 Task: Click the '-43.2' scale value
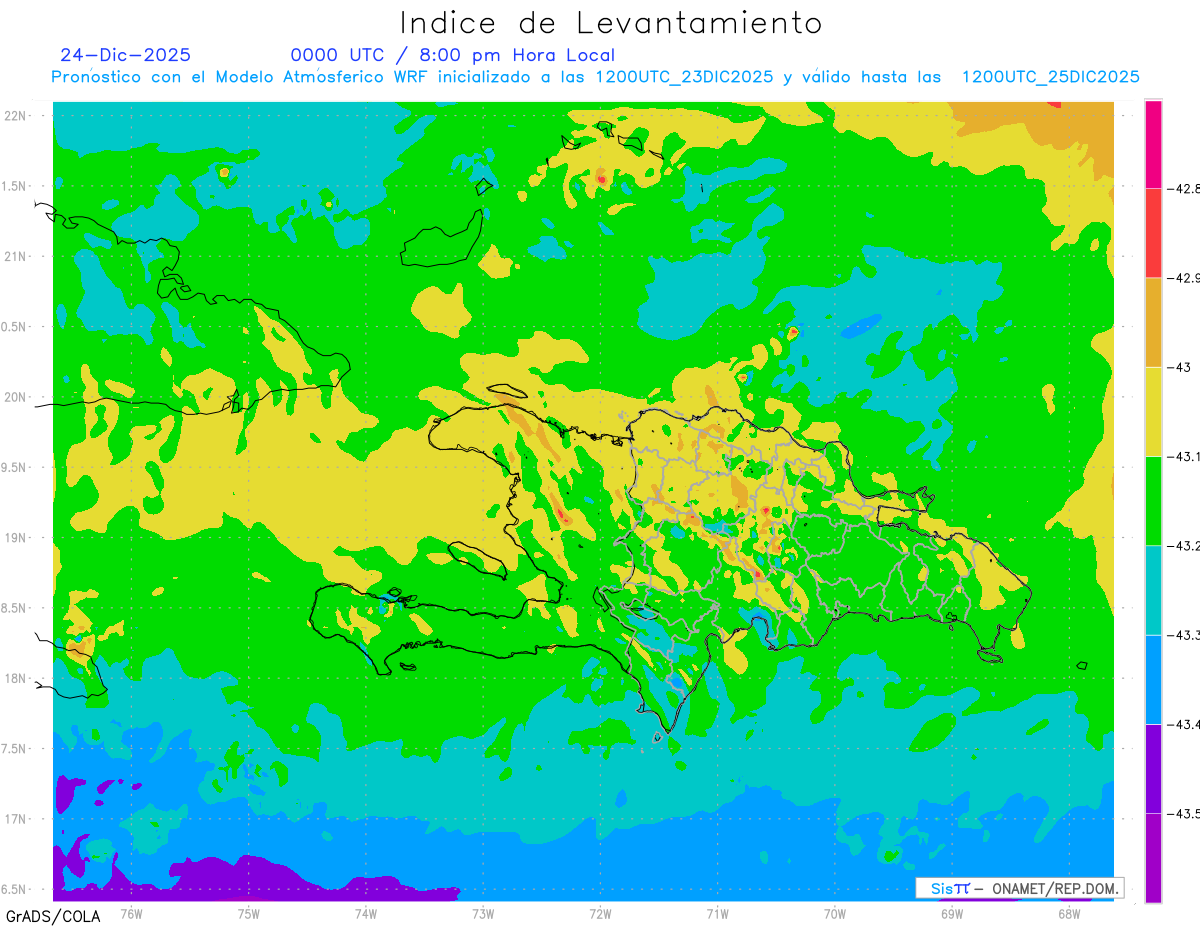pyautogui.click(x=1185, y=545)
